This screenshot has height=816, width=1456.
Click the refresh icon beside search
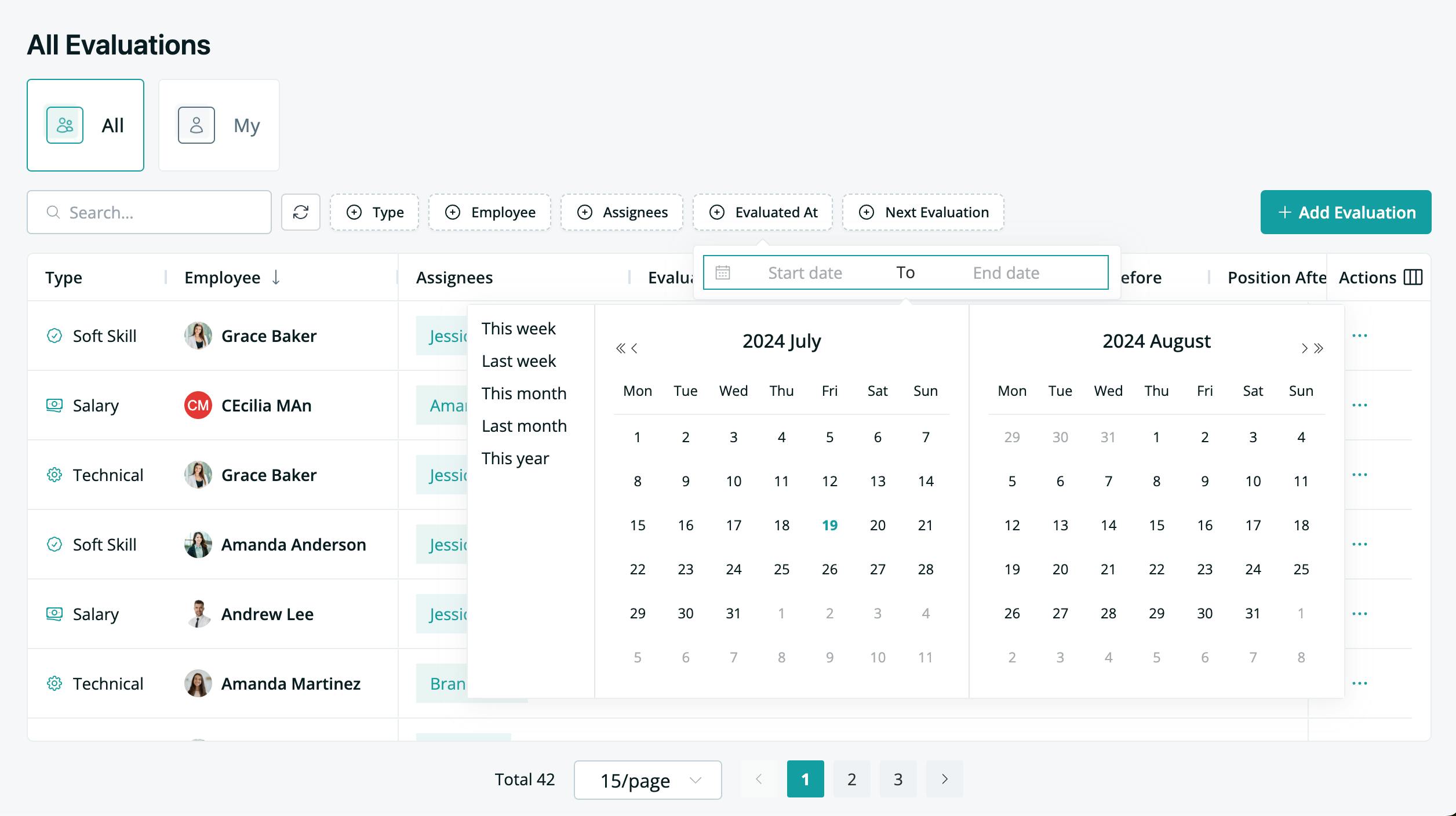301,212
